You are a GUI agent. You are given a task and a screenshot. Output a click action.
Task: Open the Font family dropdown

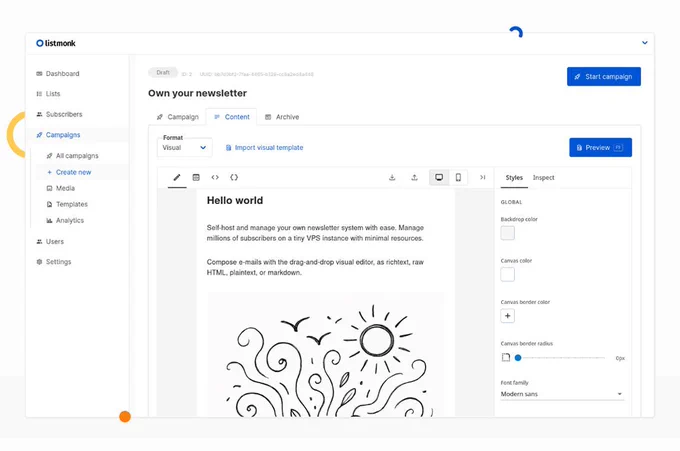click(562, 394)
